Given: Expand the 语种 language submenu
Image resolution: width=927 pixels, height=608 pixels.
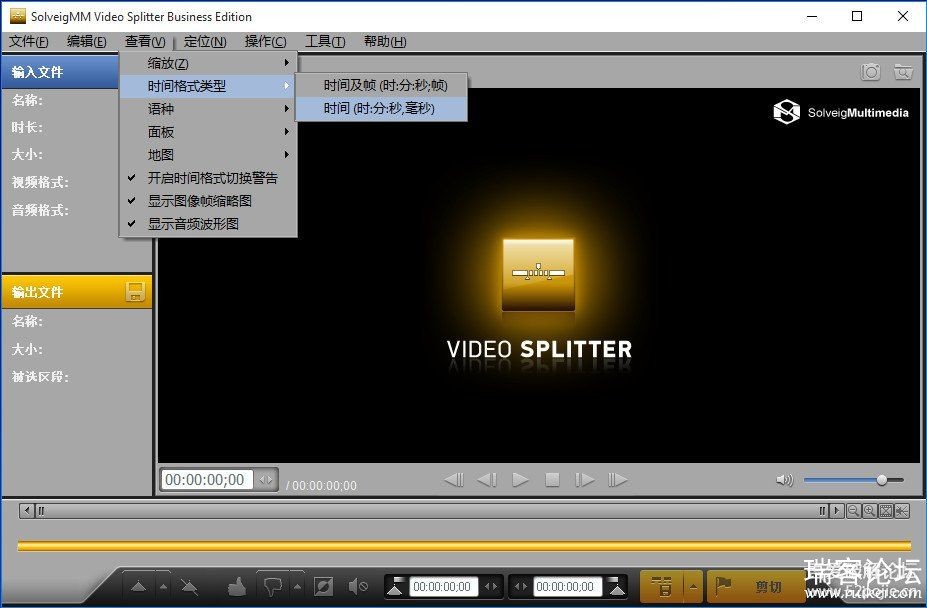Looking at the screenshot, I should click(208, 109).
